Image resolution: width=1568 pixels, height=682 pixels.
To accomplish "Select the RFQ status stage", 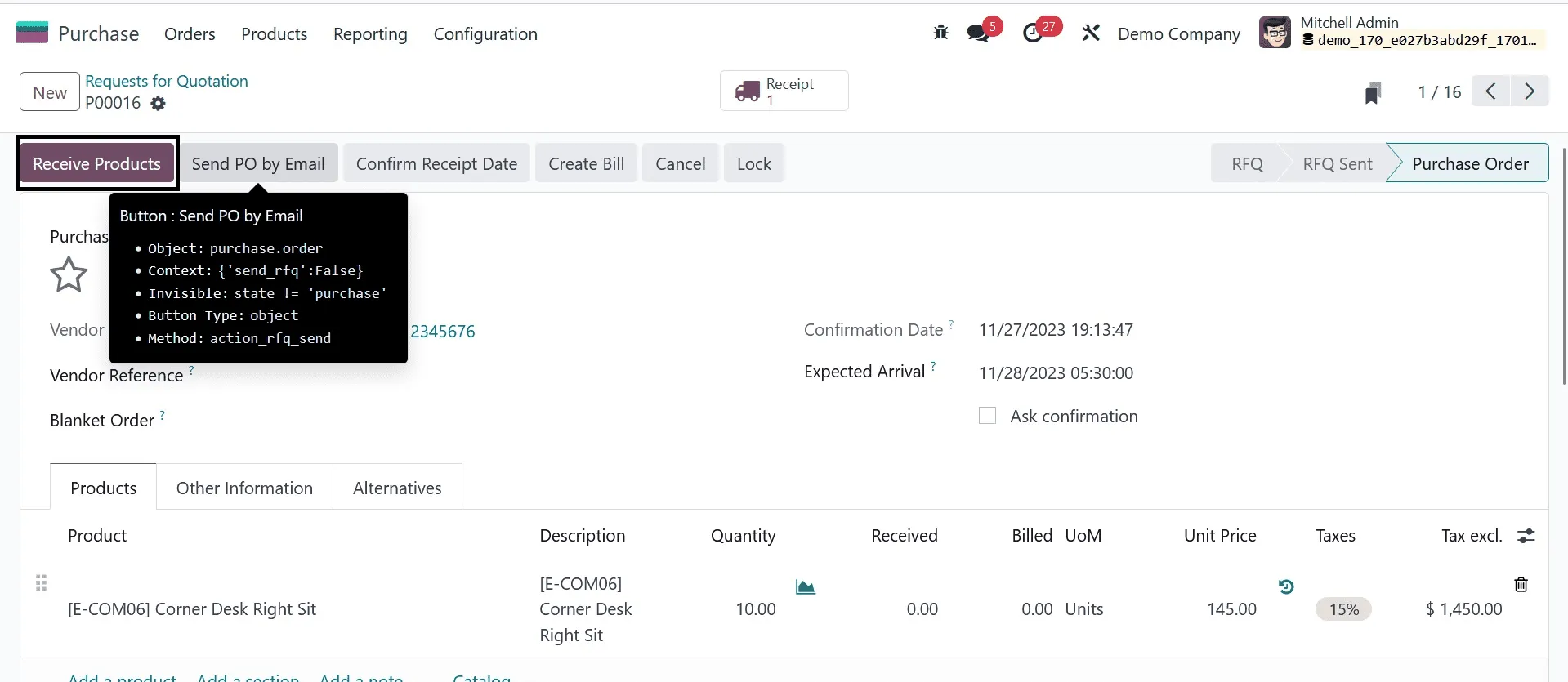I will 1247,163.
